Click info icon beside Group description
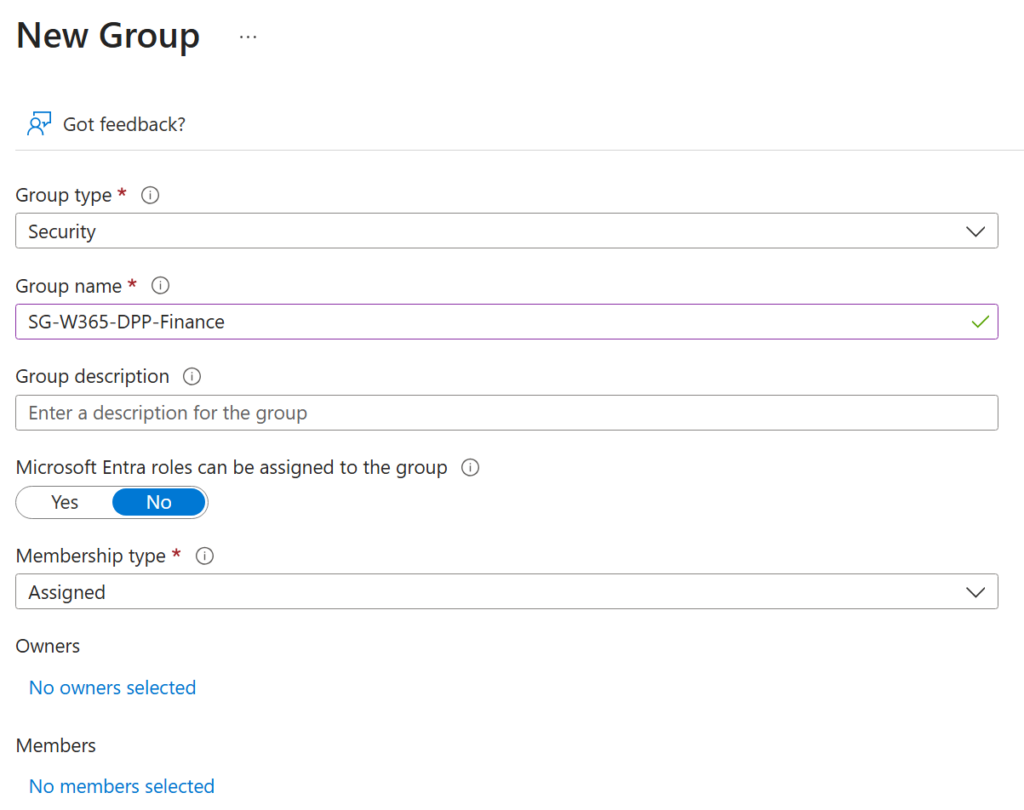 (193, 377)
